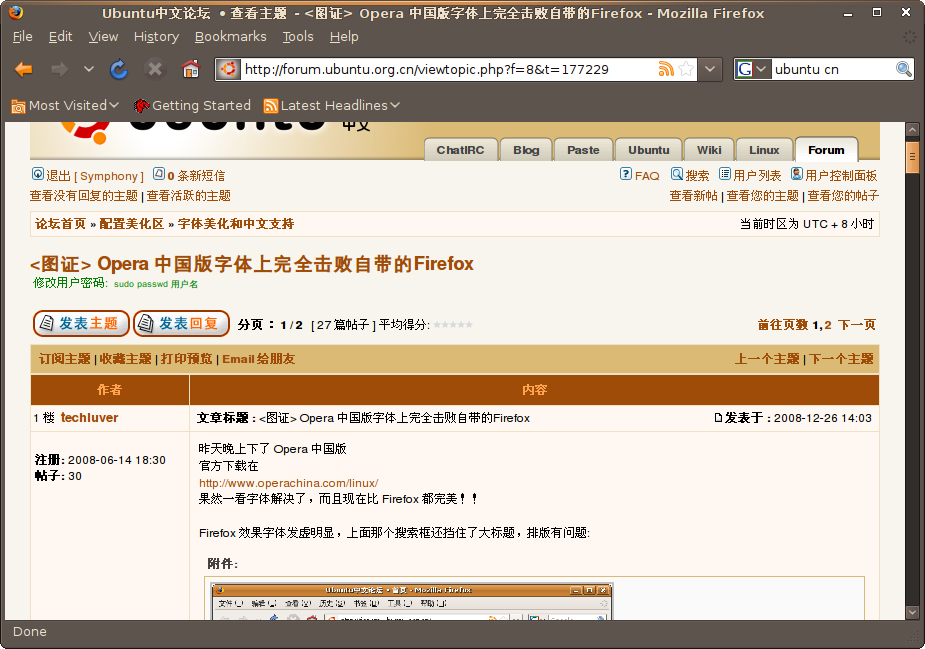The image size is (925, 649).
Task: Go to the Home page icon
Action: click(x=191, y=69)
